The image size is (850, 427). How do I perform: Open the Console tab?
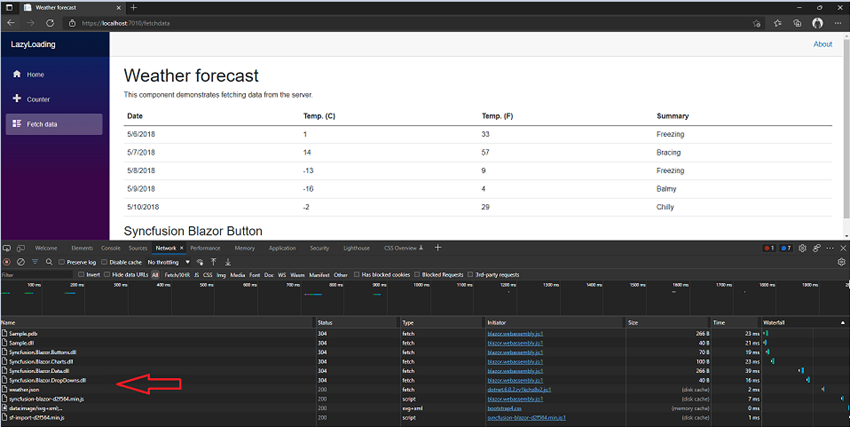click(x=111, y=248)
